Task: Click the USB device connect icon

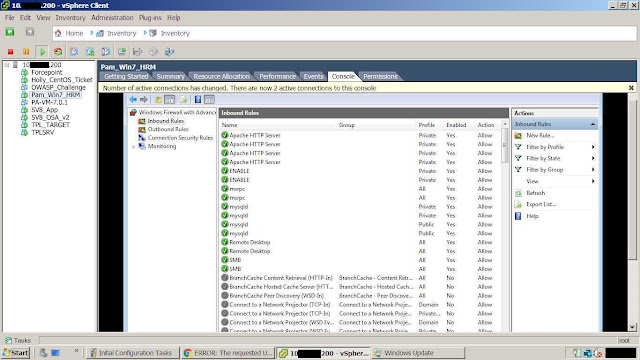Action: 169,52
